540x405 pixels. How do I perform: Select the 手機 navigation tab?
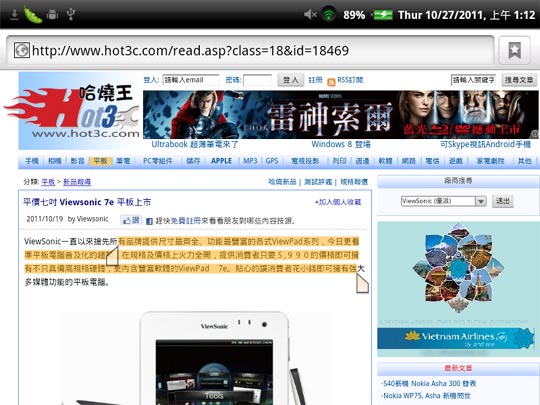(x=32, y=161)
